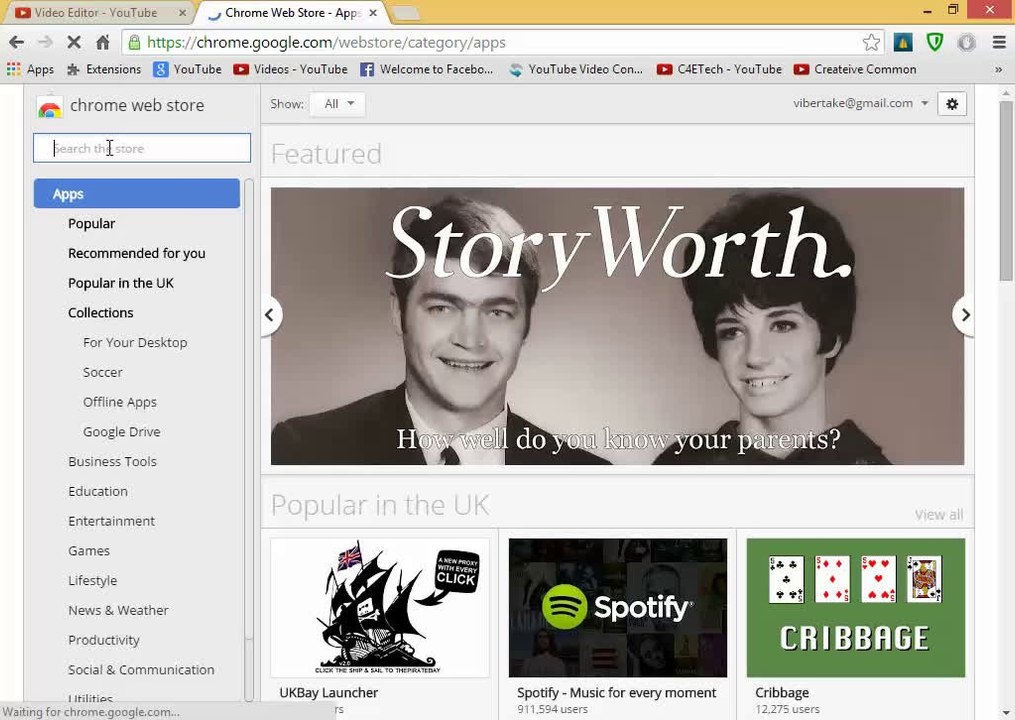Select the Chrome Web Store tab
The height and width of the screenshot is (720, 1015).
point(291,12)
